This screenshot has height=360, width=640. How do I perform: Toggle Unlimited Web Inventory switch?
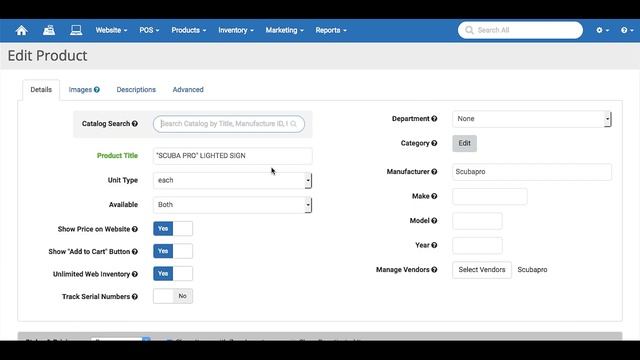click(173, 273)
